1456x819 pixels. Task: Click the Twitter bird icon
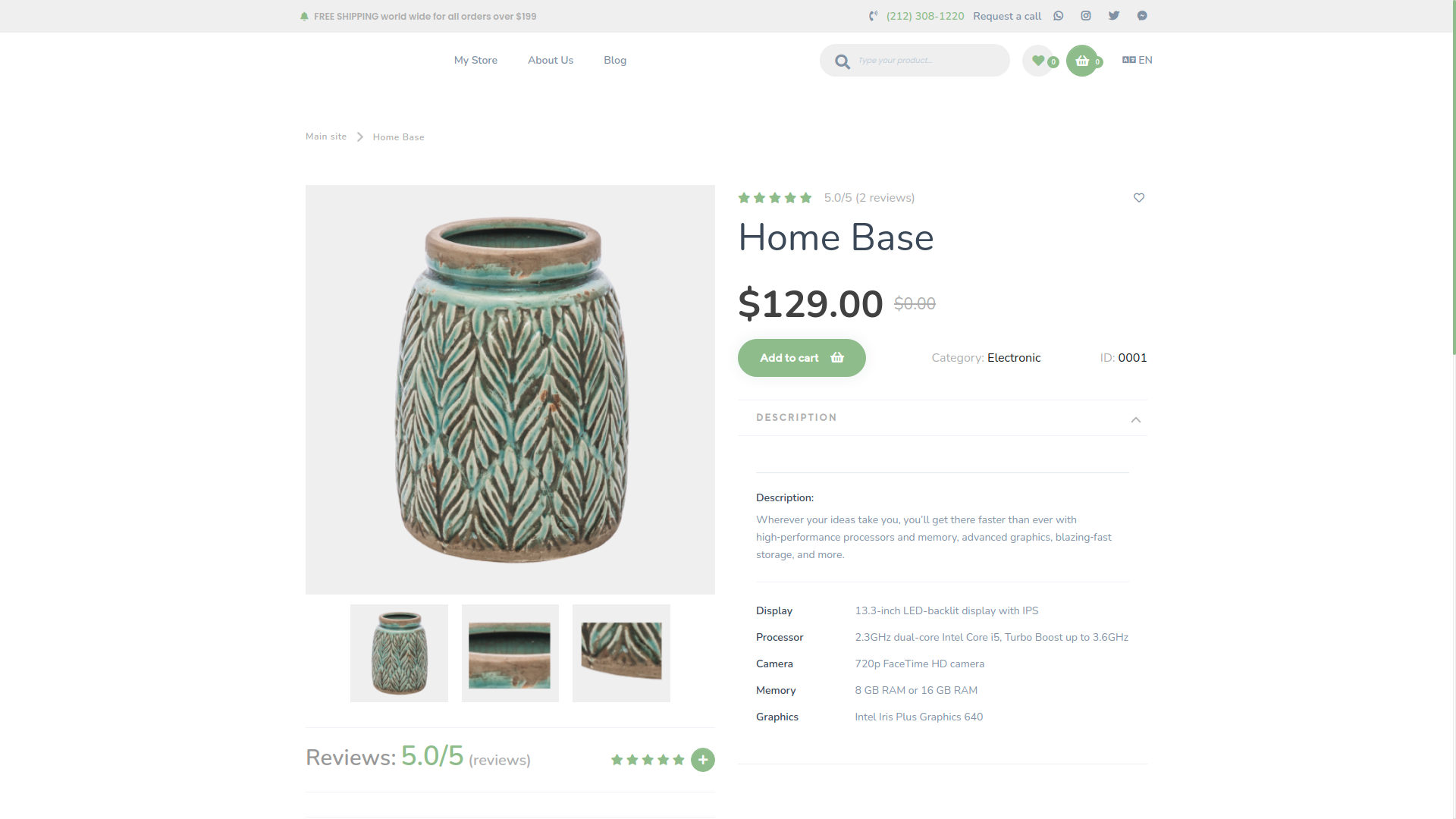coord(1114,16)
